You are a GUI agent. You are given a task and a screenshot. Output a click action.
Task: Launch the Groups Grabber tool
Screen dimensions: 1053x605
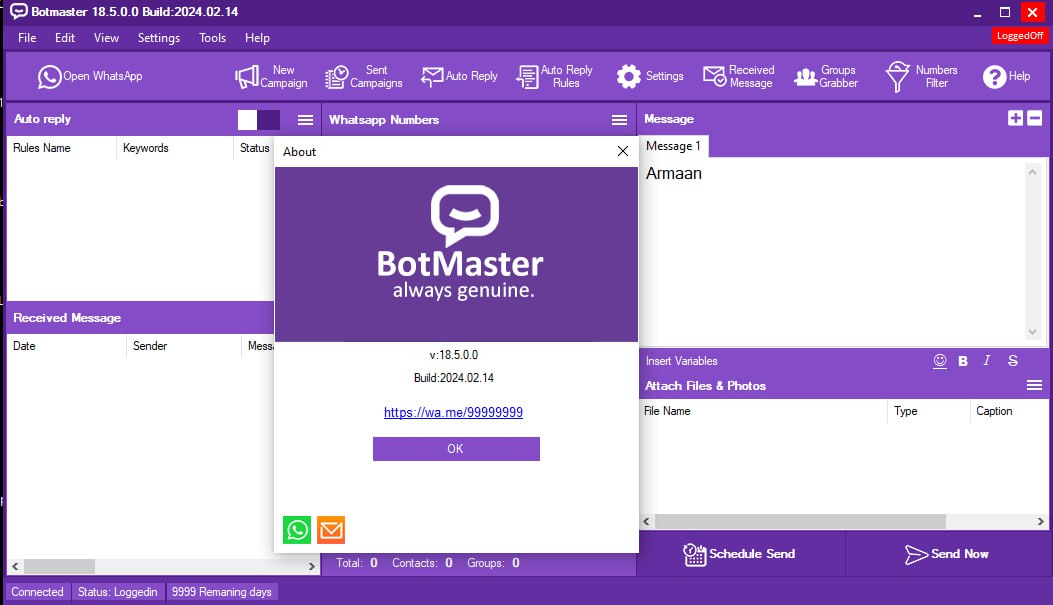826,77
